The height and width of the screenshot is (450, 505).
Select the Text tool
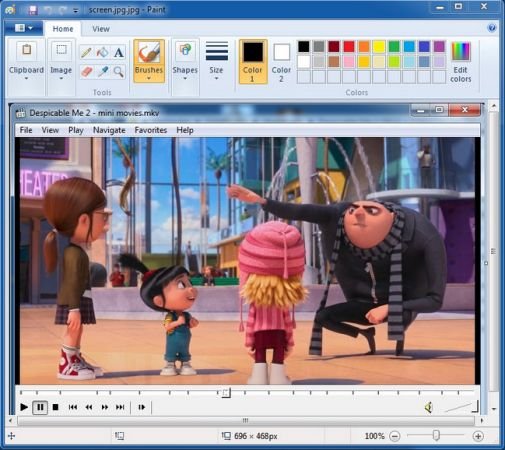point(119,53)
